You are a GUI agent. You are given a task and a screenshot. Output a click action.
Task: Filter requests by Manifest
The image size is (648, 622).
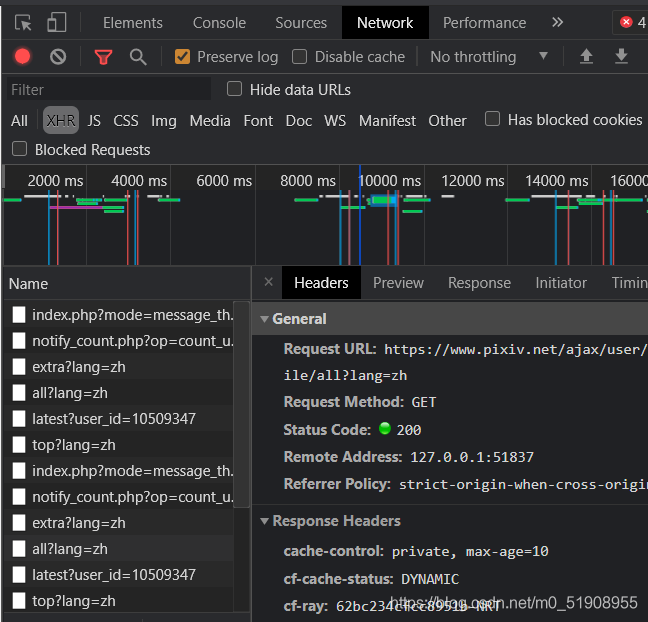click(x=387, y=121)
